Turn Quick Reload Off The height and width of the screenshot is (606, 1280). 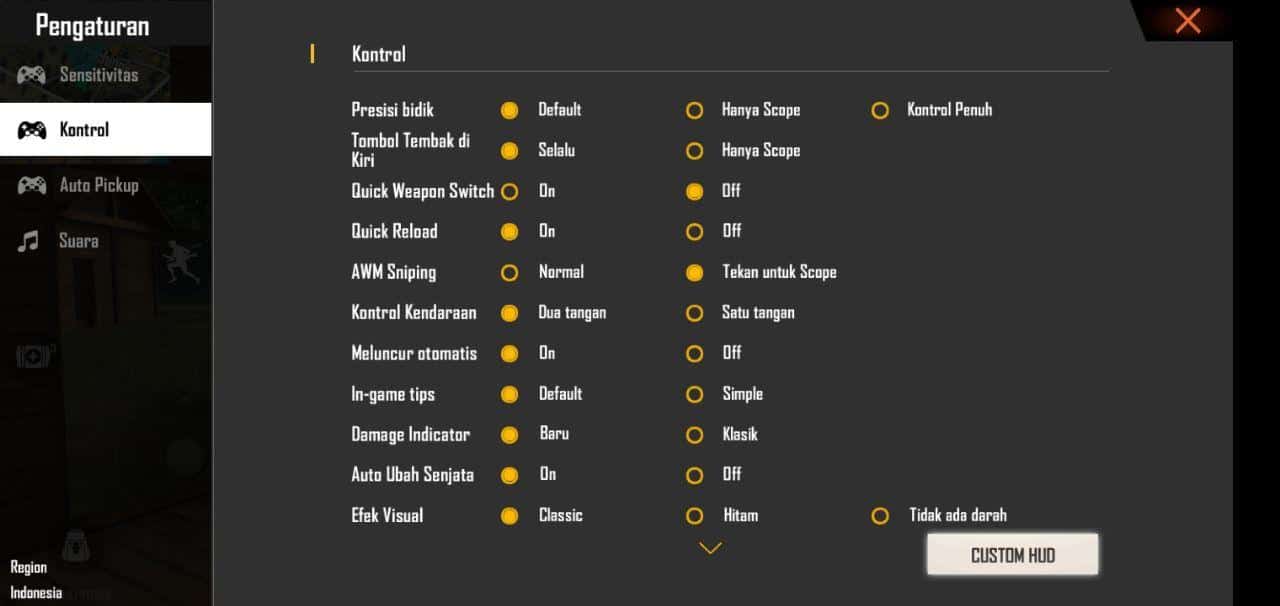pyautogui.click(x=695, y=231)
